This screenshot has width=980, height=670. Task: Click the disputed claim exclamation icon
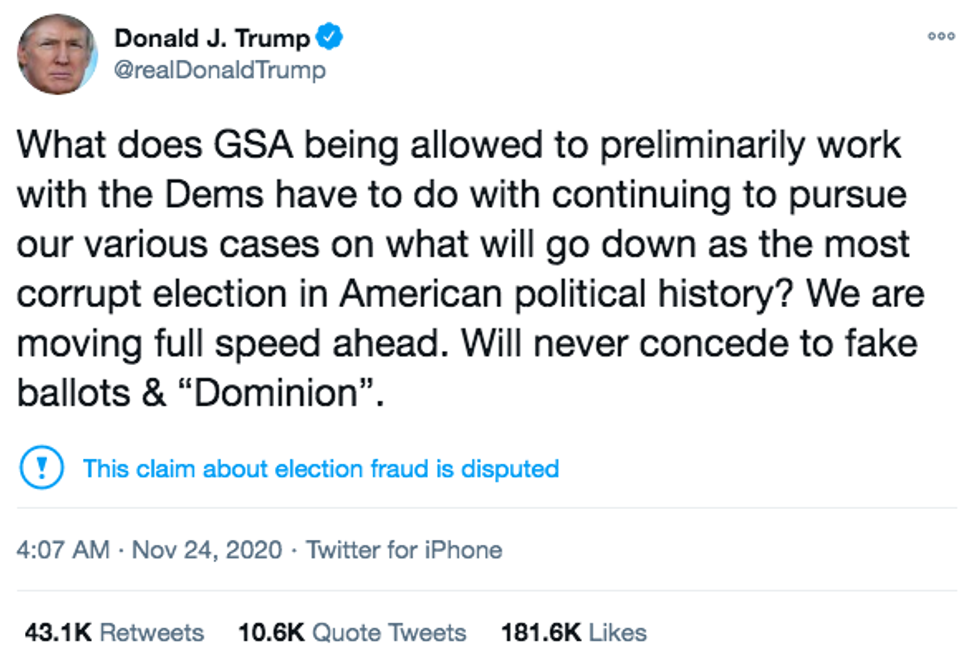point(43,468)
